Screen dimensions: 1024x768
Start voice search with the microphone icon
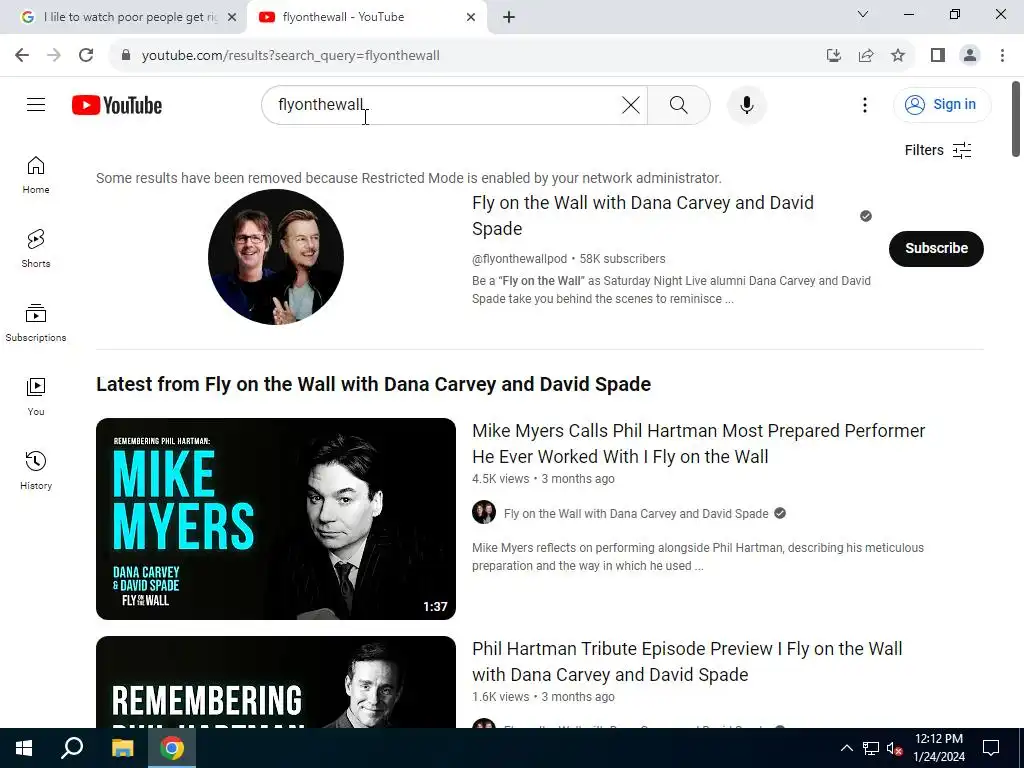[x=746, y=104]
